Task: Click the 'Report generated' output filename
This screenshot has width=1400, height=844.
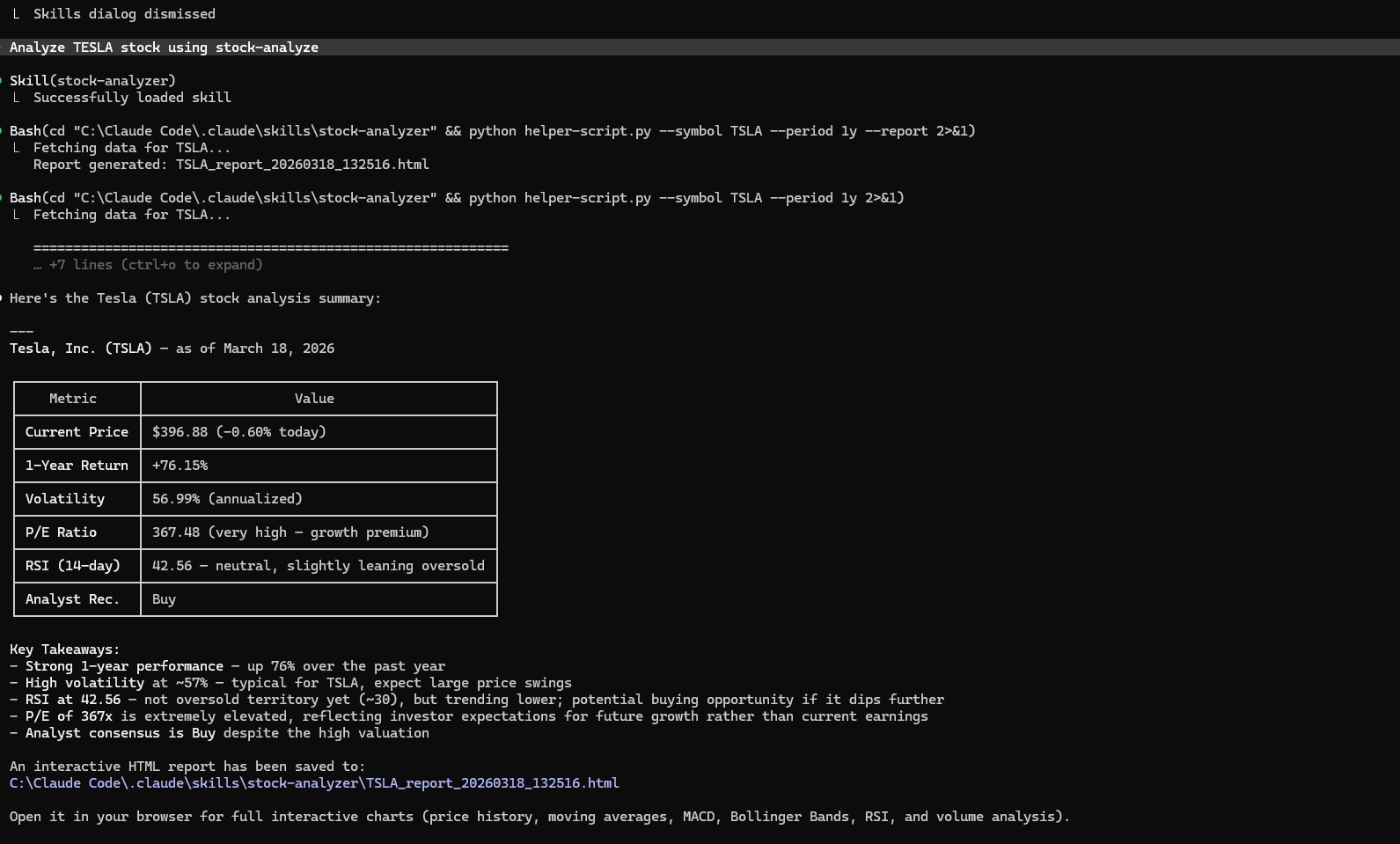Action: [x=302, y=165]
